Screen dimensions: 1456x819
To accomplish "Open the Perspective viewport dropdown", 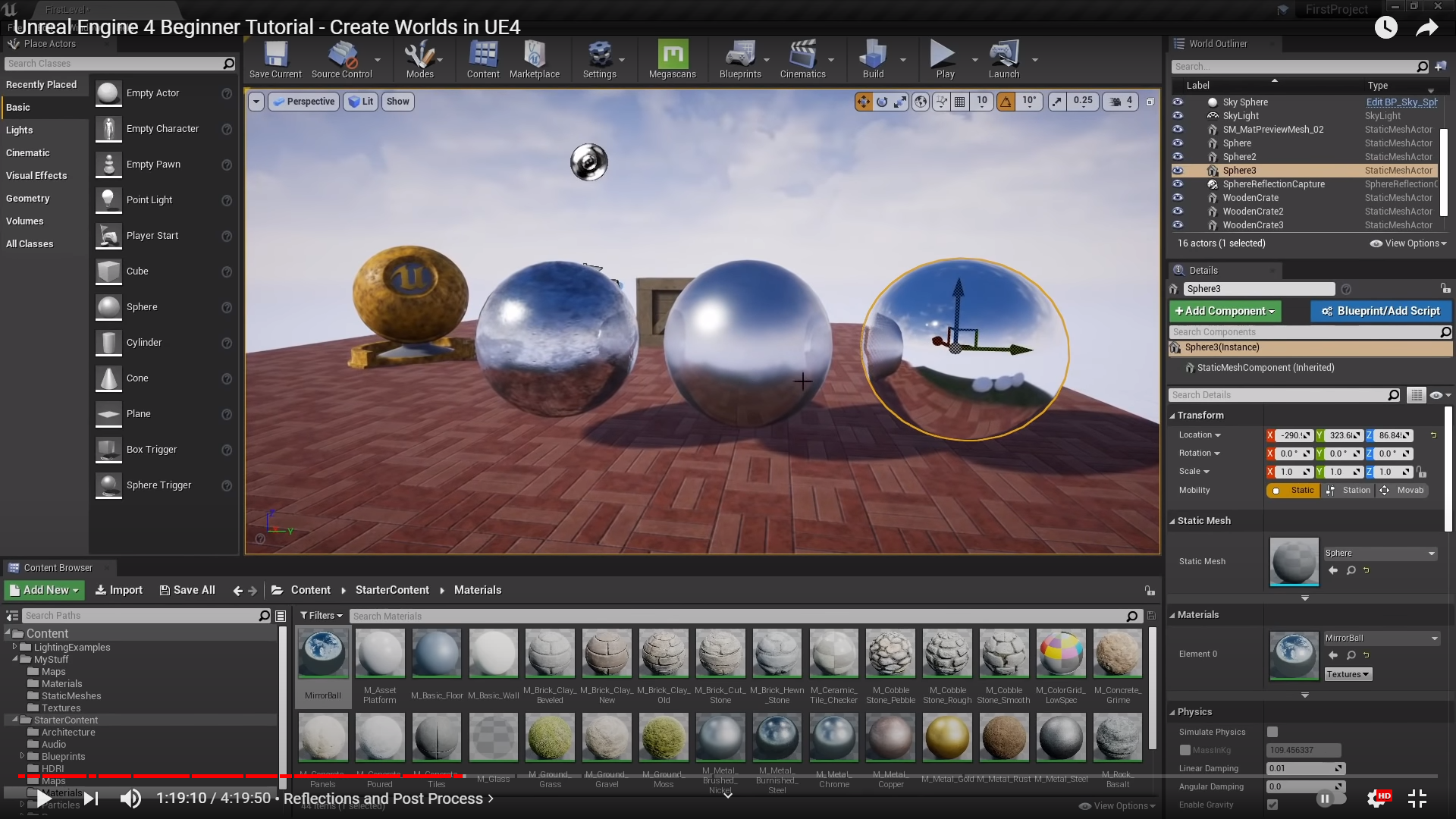I will 303,102.
